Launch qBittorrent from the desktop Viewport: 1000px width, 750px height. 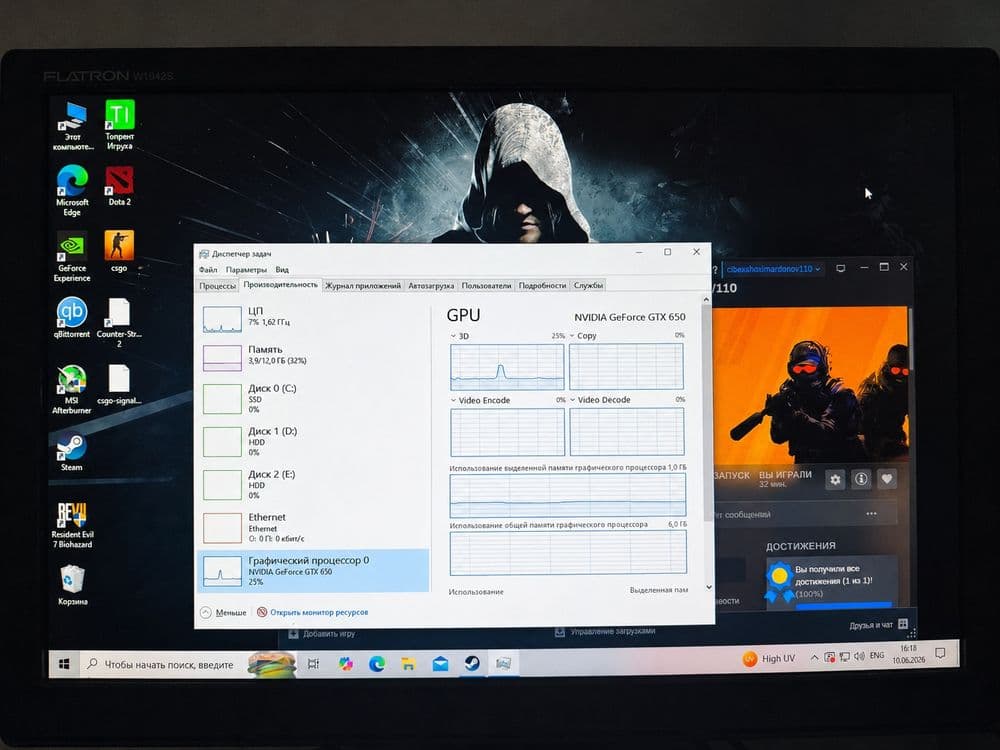click(72, 318)
